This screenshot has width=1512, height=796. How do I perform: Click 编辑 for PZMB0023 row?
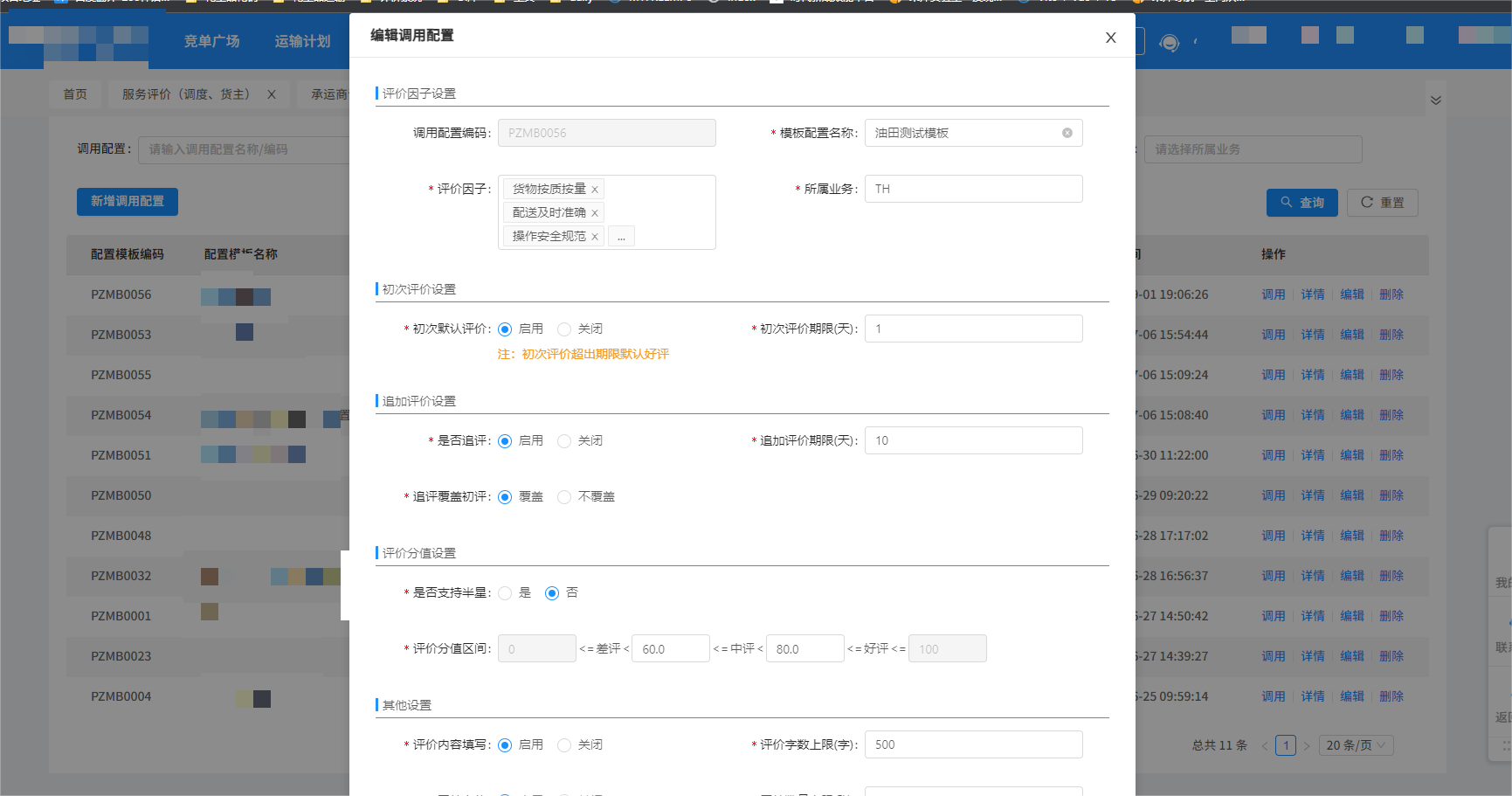click(1352, 656)
